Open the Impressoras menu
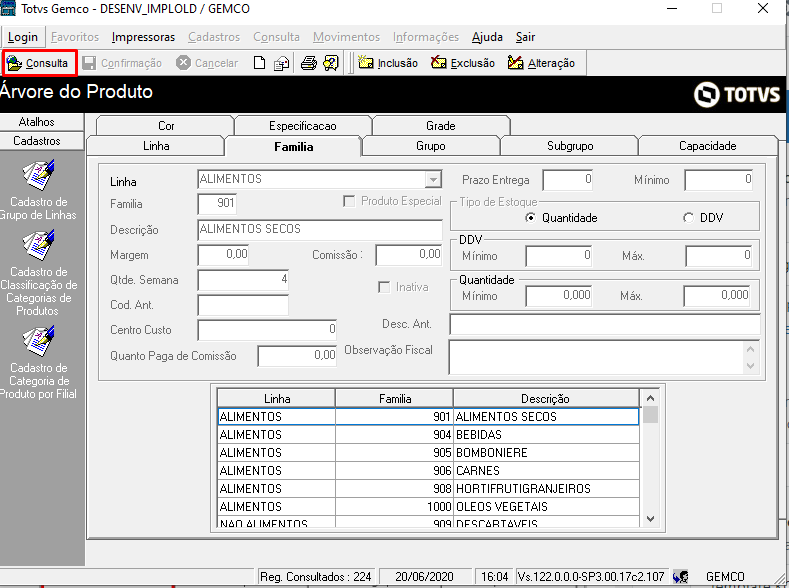Image resolution: width=789 pixels, height=588 pixels. [143, 37]
